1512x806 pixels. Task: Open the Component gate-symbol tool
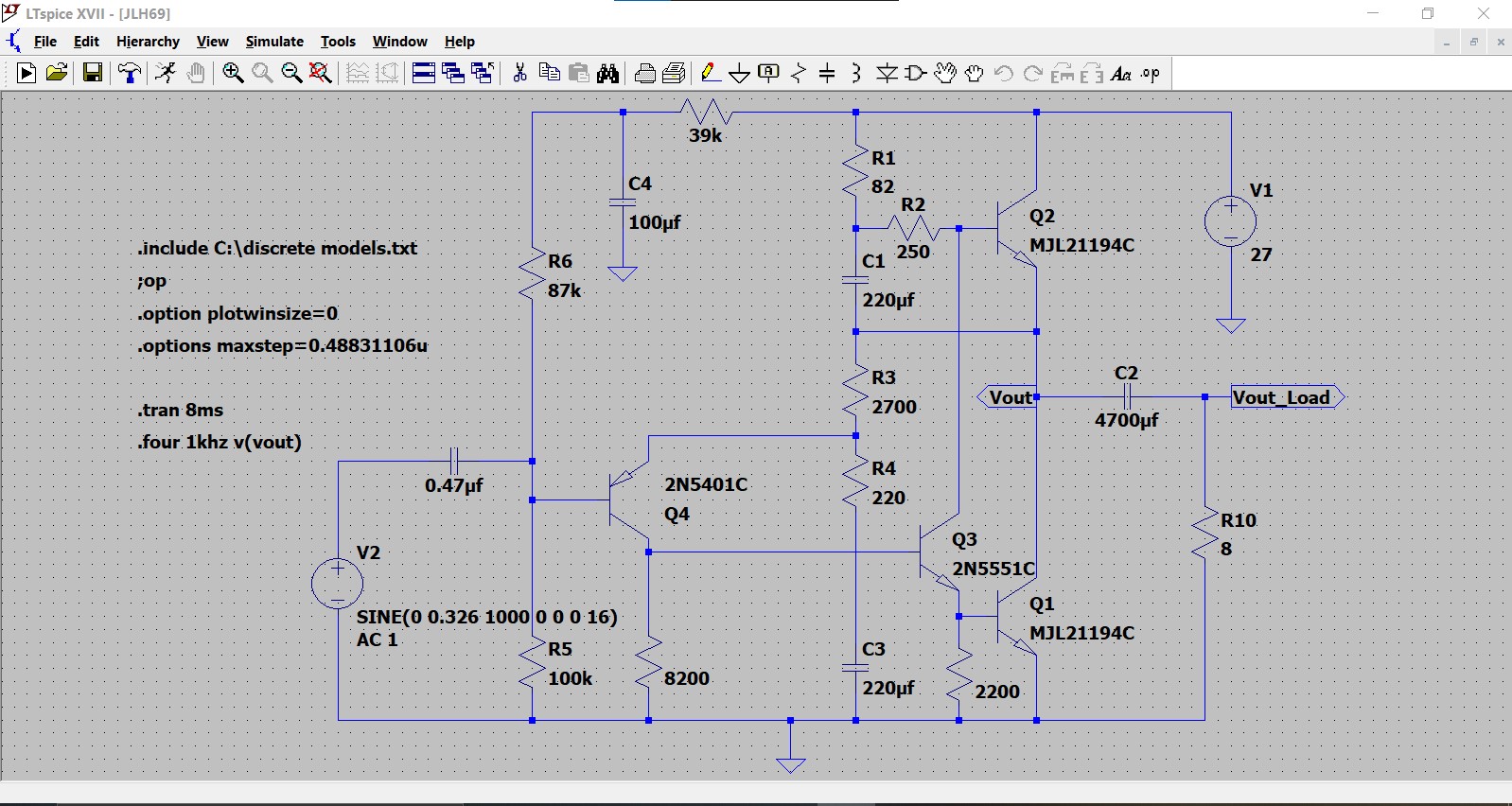tap(916, 73)
